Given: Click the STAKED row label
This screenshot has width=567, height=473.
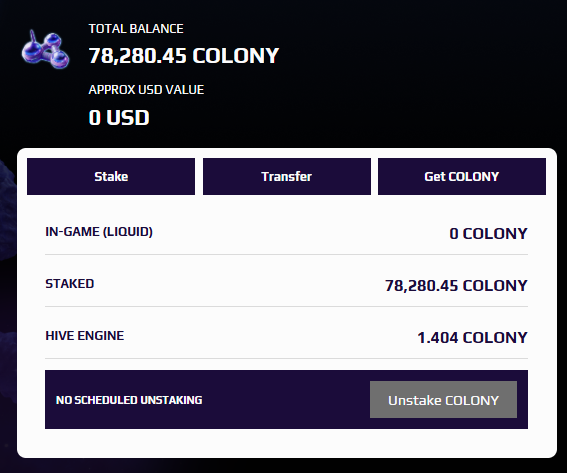Looking at the screenshot, I should tap(70, 284).
